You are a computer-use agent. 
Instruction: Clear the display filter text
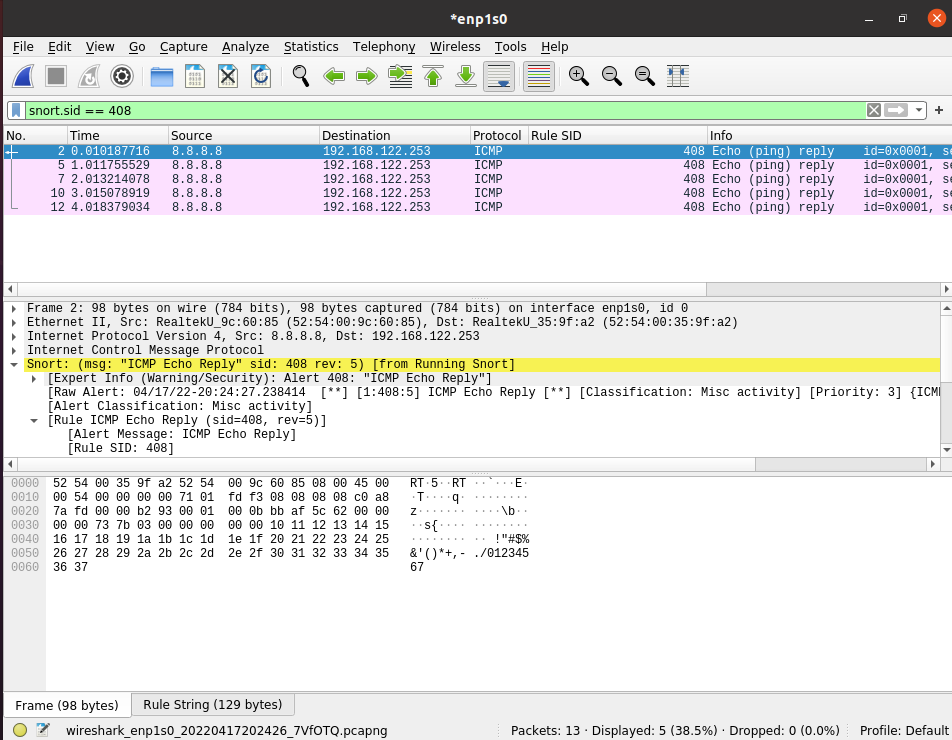pyautogui.click(x=874, y=110)
